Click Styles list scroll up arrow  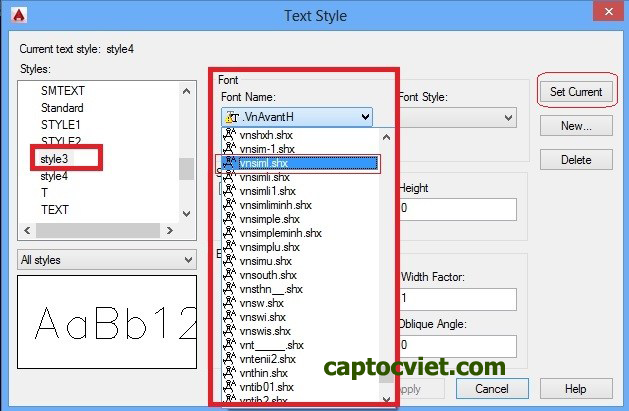point(187,91)
